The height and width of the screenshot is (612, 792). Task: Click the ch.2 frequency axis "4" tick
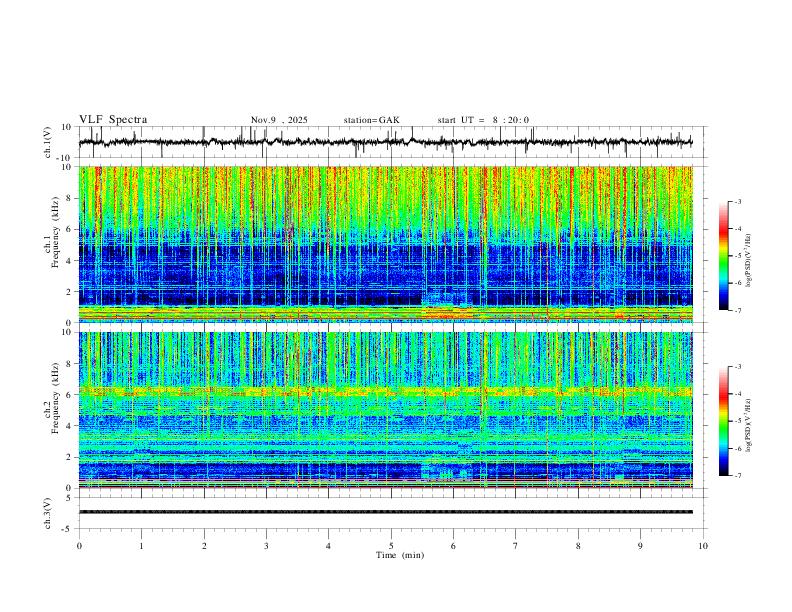[70, 426]
